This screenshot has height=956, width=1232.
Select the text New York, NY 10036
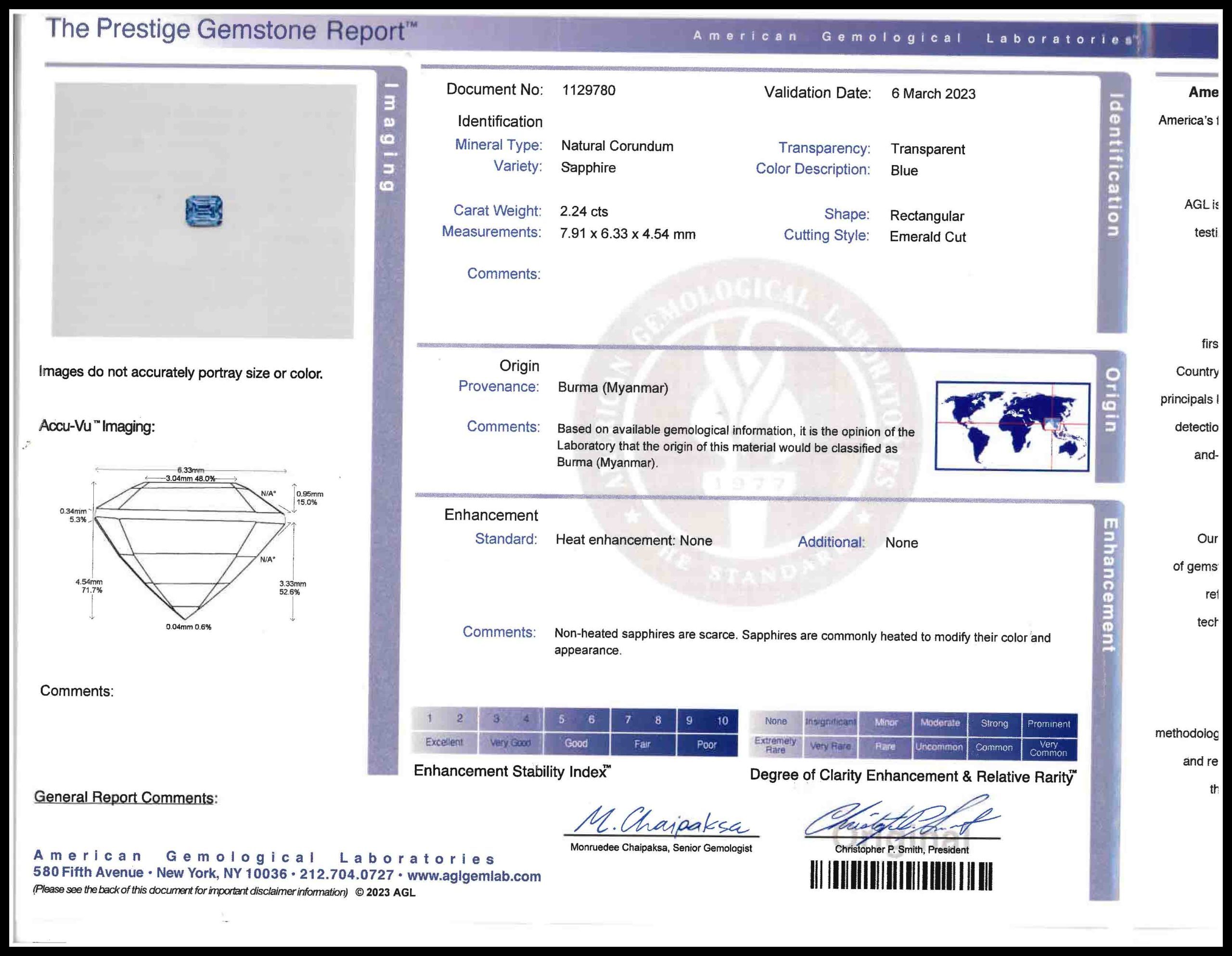point(222,873)
